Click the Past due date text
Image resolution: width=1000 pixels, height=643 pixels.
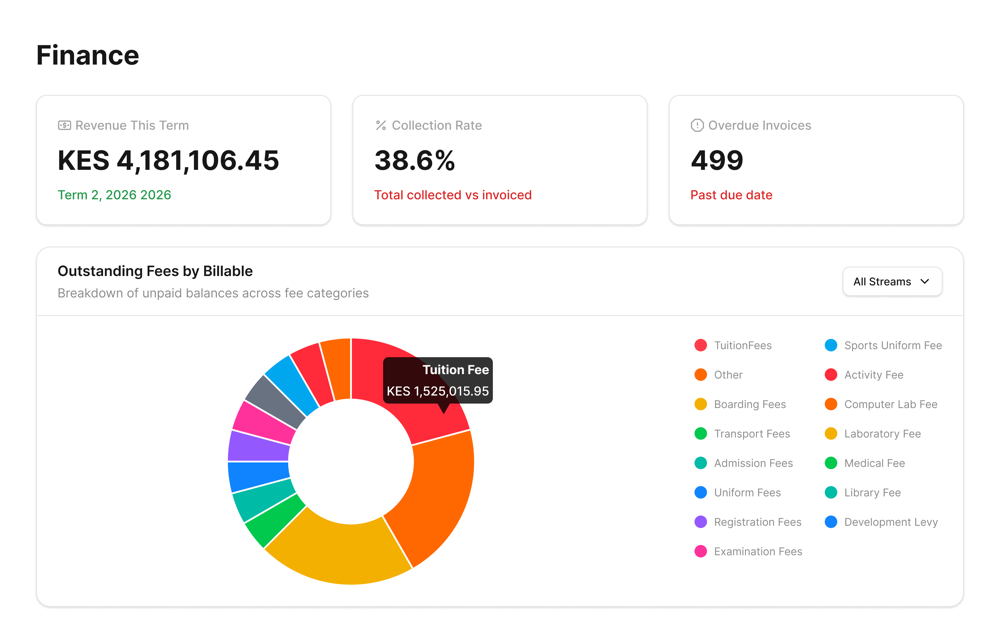[731, 195]
